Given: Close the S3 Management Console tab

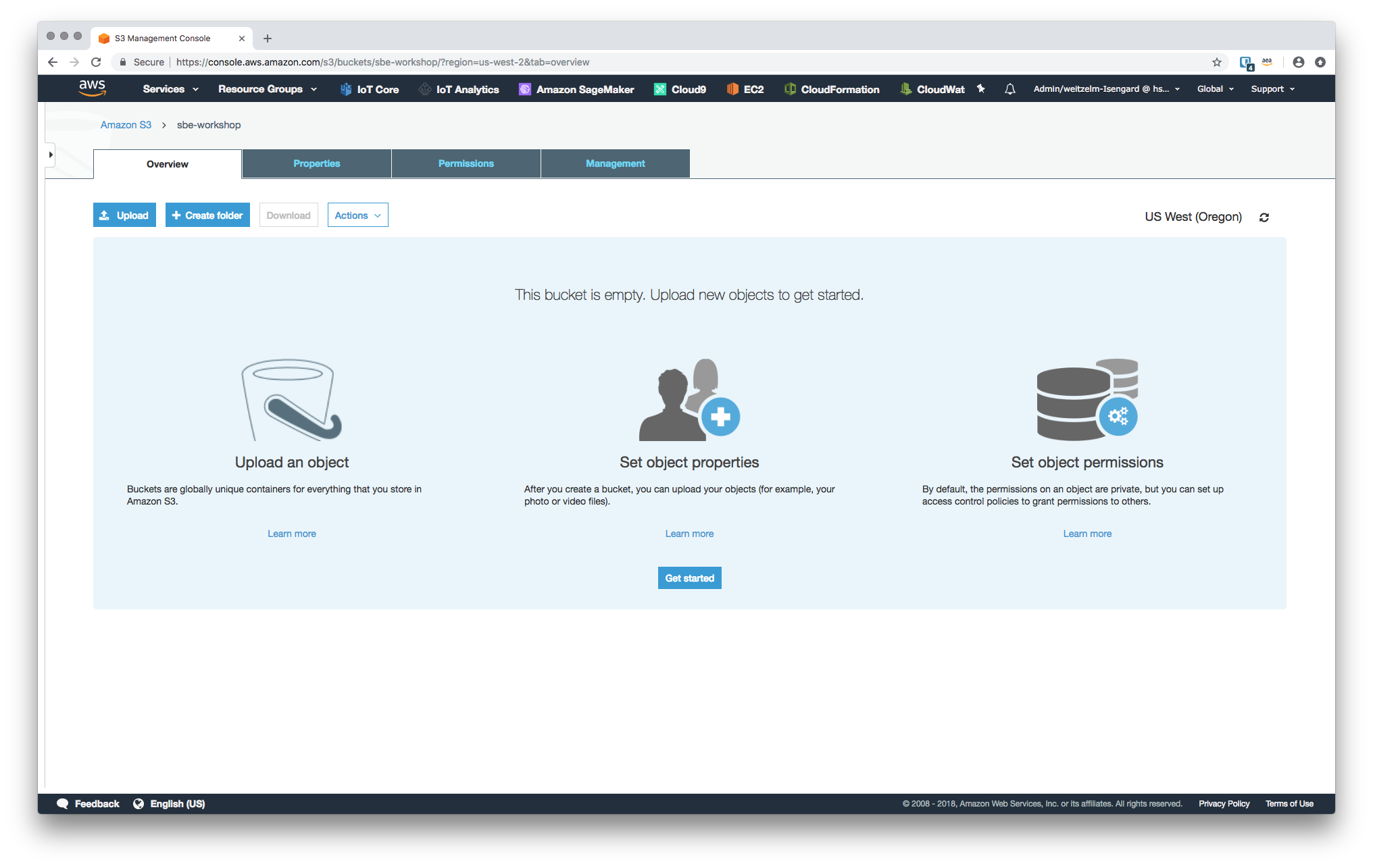Looking at the screenshot, I should [x=242, y=39].
